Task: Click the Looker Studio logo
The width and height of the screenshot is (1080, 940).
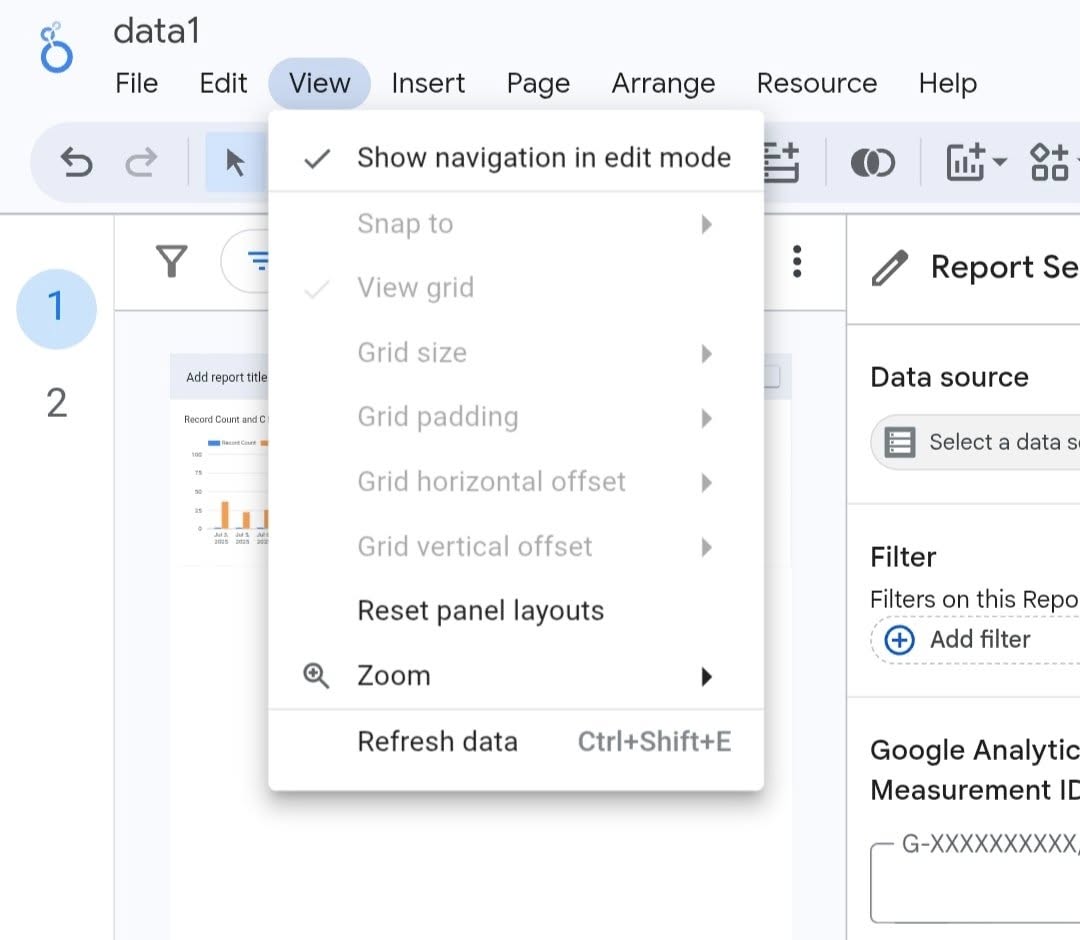Action: (x=56, y=47)
